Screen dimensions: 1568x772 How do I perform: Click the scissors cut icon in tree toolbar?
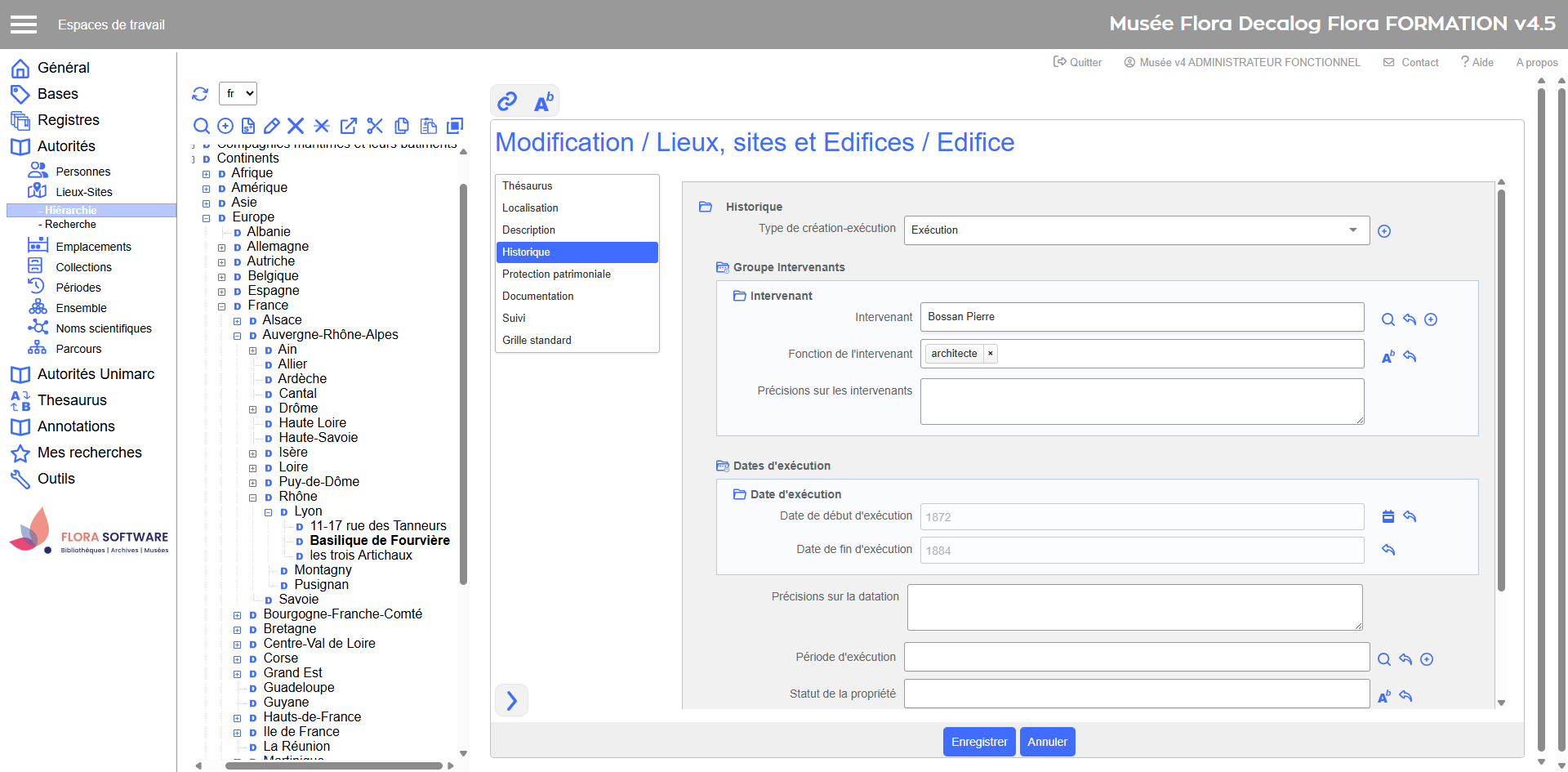[x=375, y=126]
